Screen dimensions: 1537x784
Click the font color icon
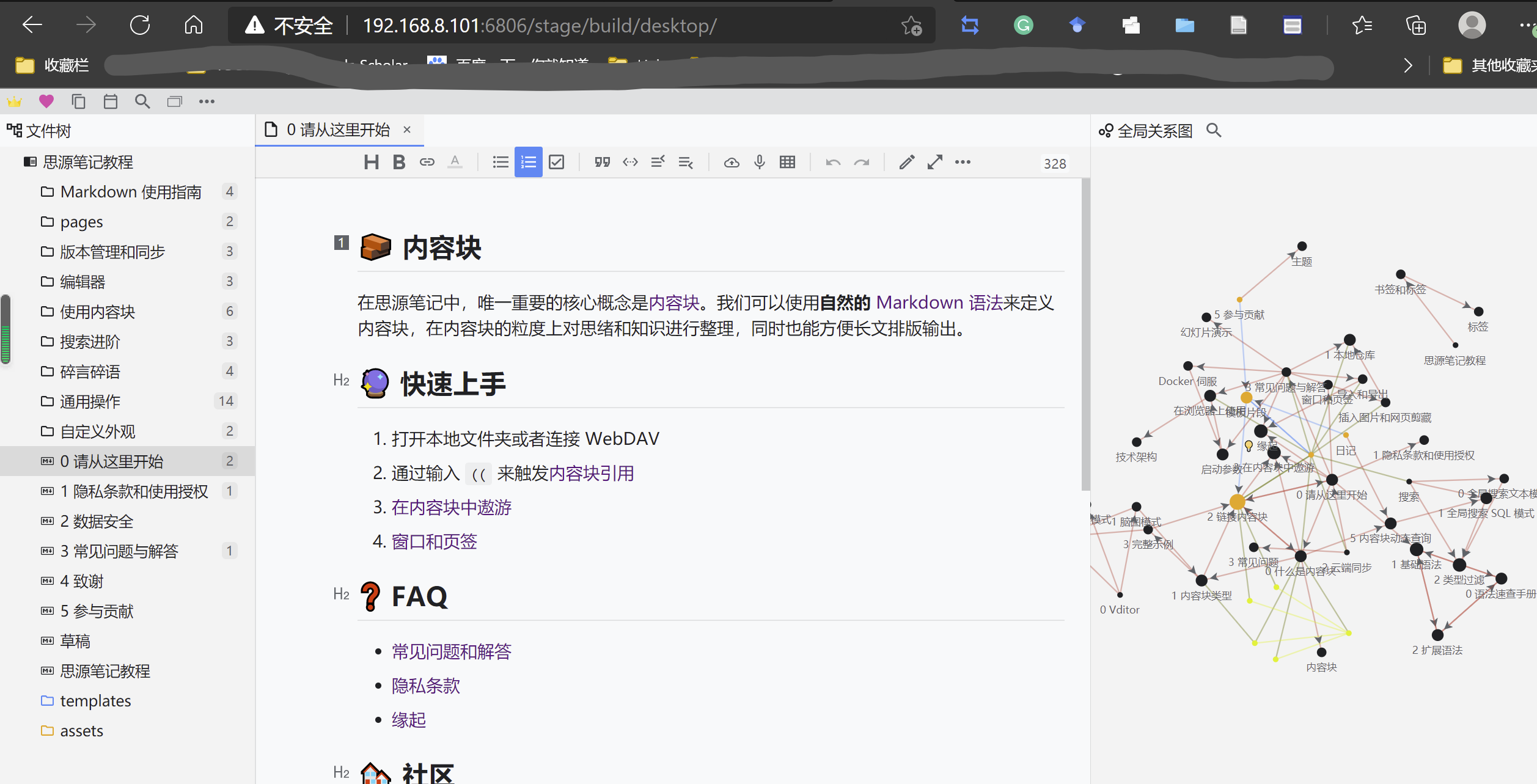(455, 162)
